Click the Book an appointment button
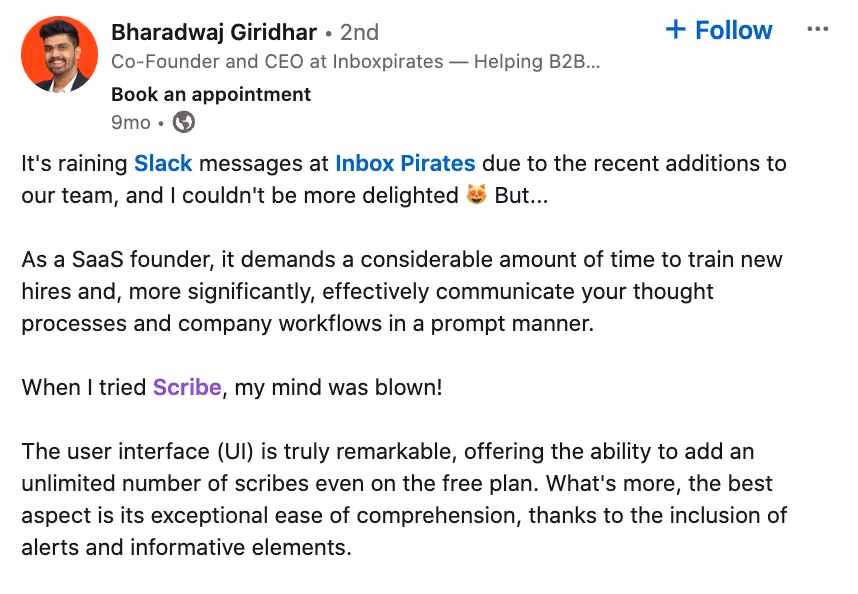Screen dimensions: 858x594 coord(211,94)
